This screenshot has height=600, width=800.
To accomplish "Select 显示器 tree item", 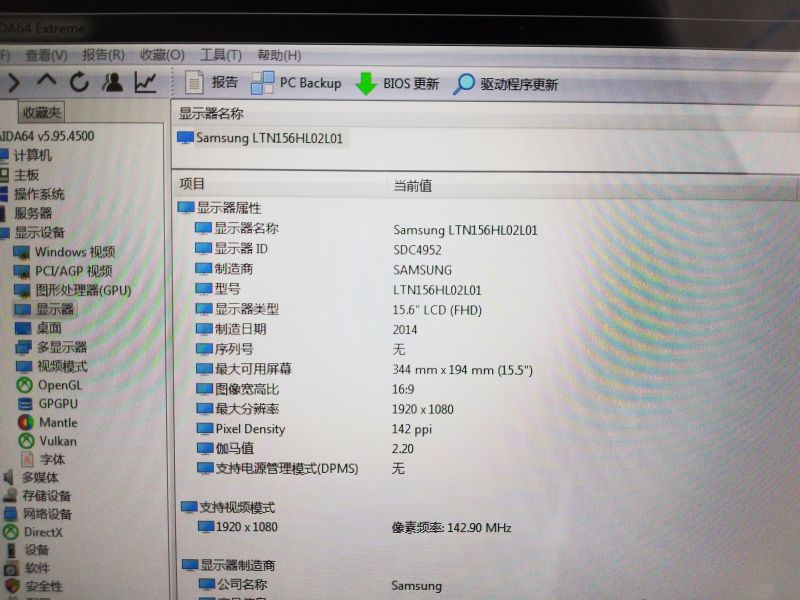I will point(44,309).
